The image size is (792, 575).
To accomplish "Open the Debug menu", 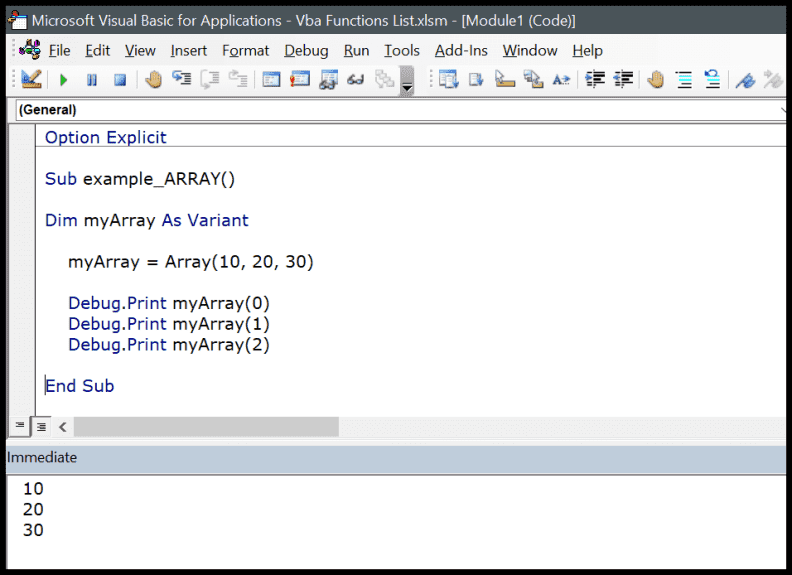I will point(306,50).
